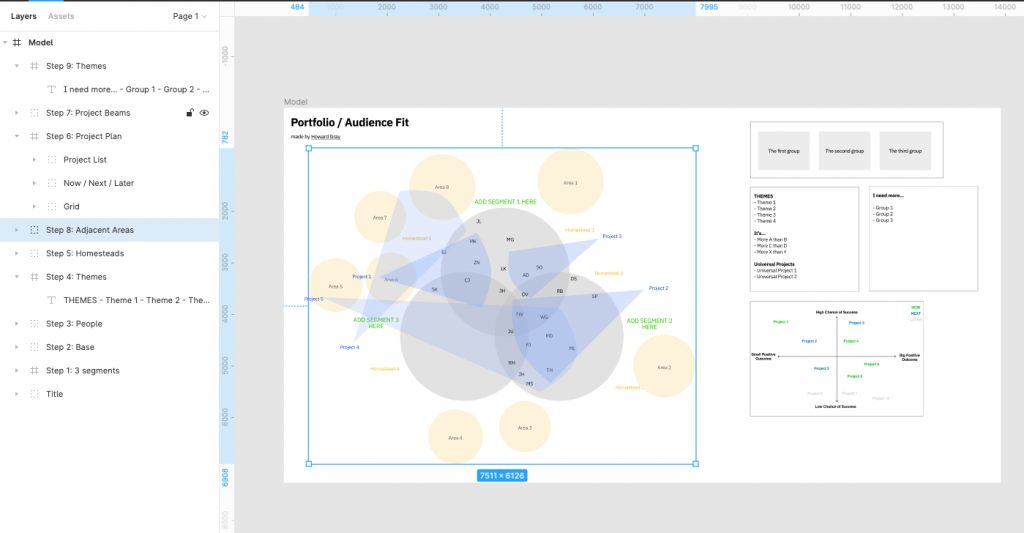Expand Step 2: Base group

[17, 347]
